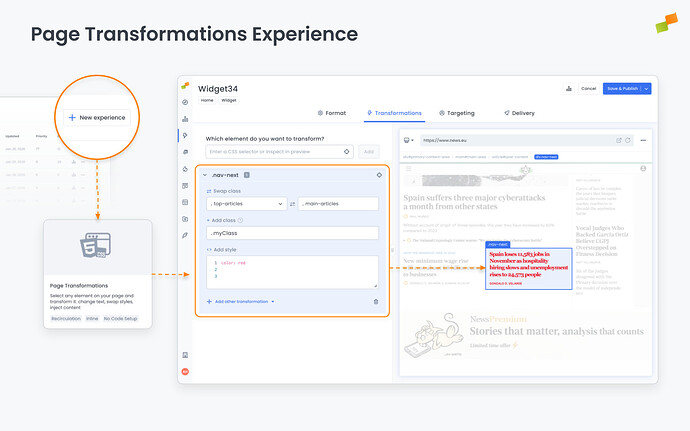Open the device selector dropdown in preview

pyautogui.click(x=409, y=140)
